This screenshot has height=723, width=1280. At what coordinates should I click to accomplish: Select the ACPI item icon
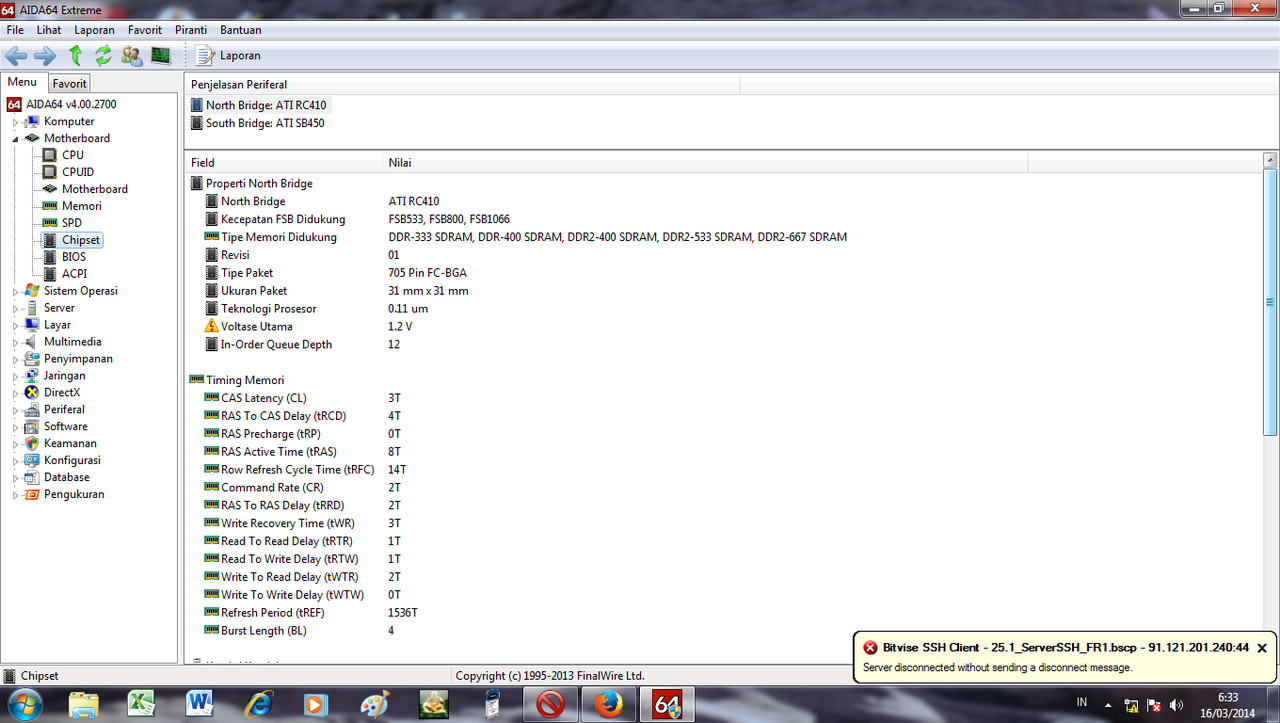click(x=50, y=274)
